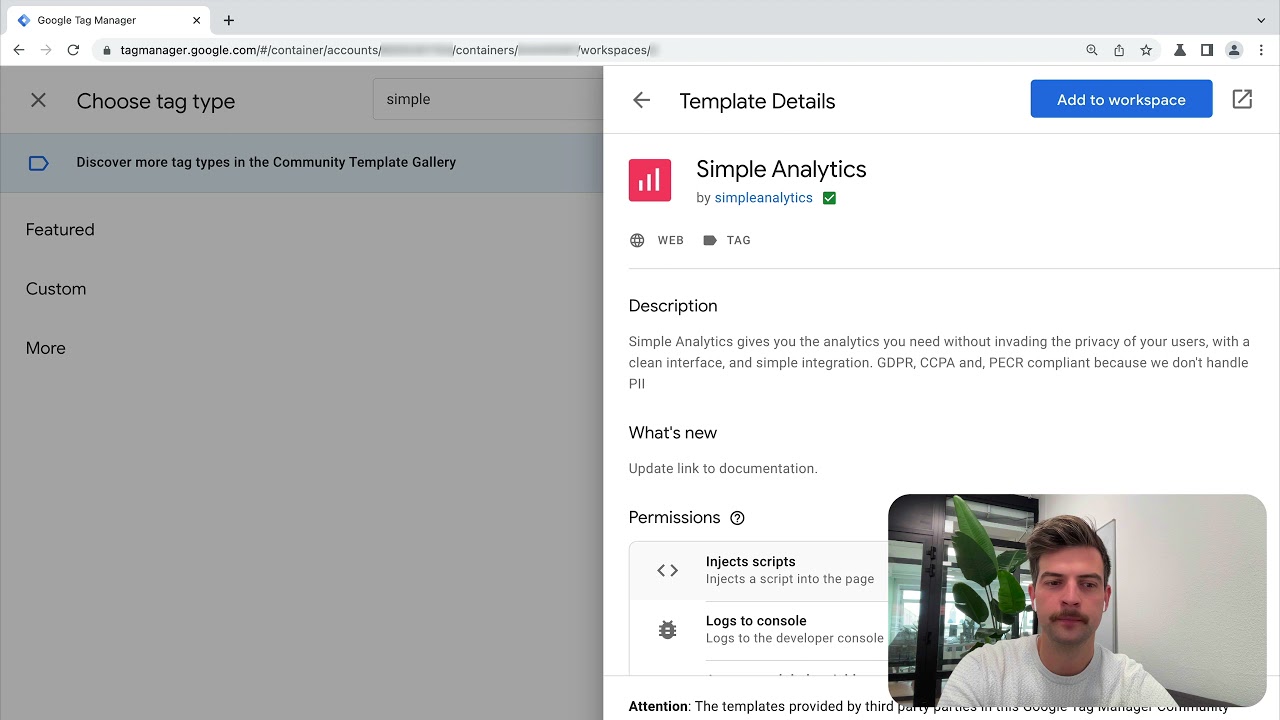Click the share page icon
1280x720 pixels.
1119,50
